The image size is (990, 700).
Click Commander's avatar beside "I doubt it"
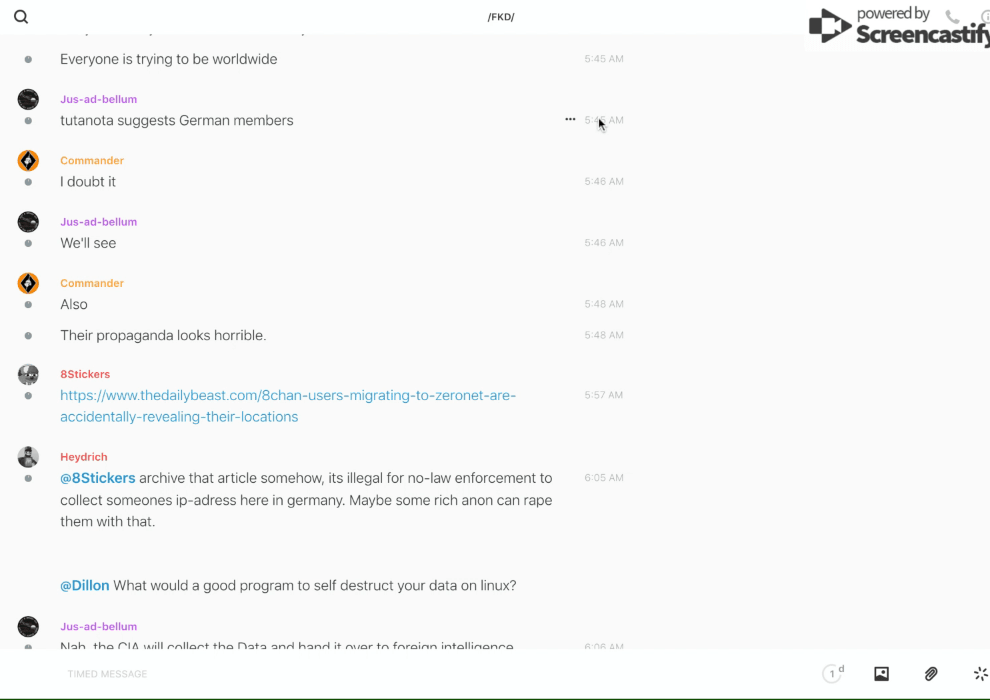[28, 161]
